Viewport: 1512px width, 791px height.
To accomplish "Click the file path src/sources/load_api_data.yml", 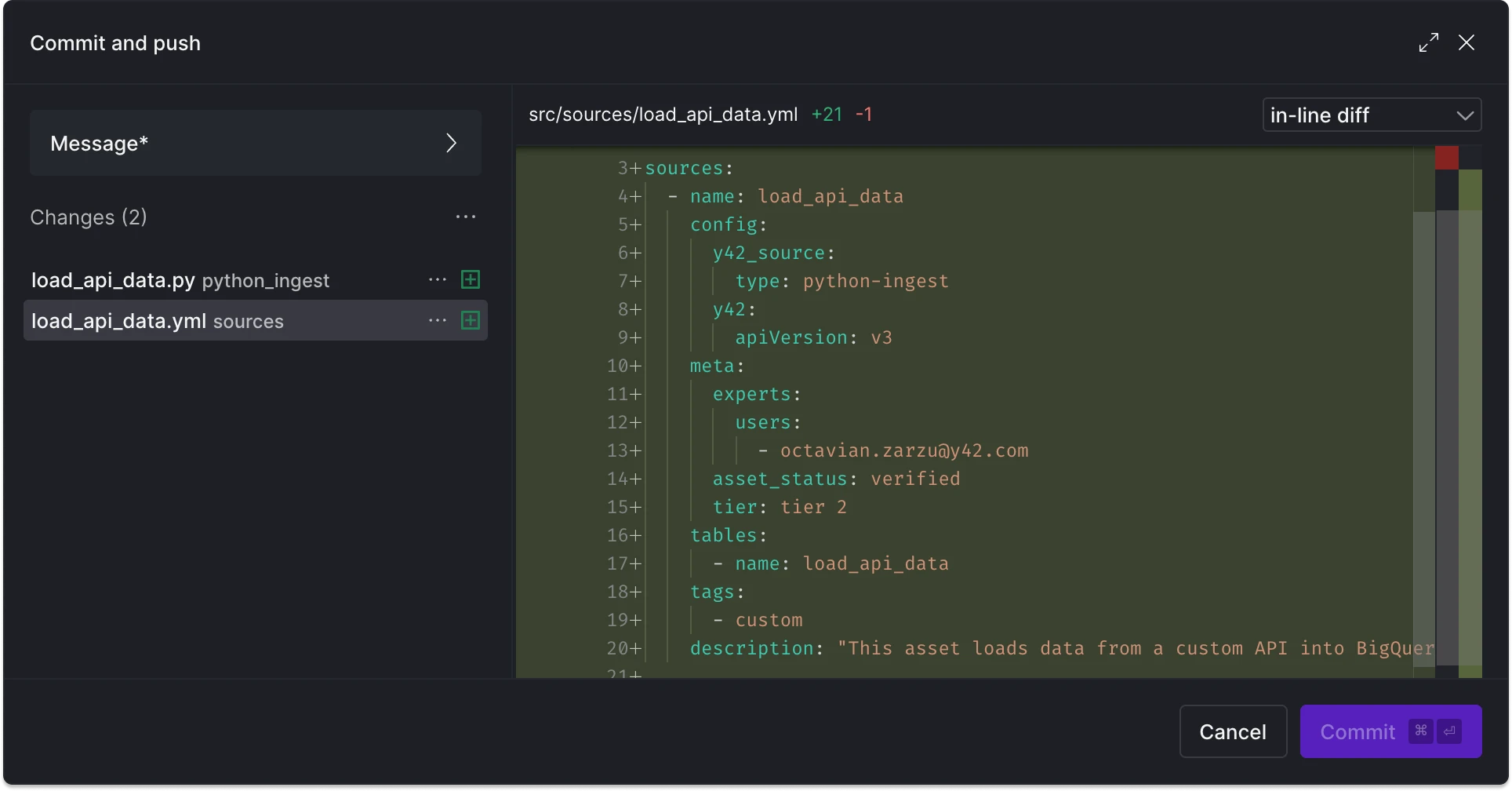I will tap(663, 115).
